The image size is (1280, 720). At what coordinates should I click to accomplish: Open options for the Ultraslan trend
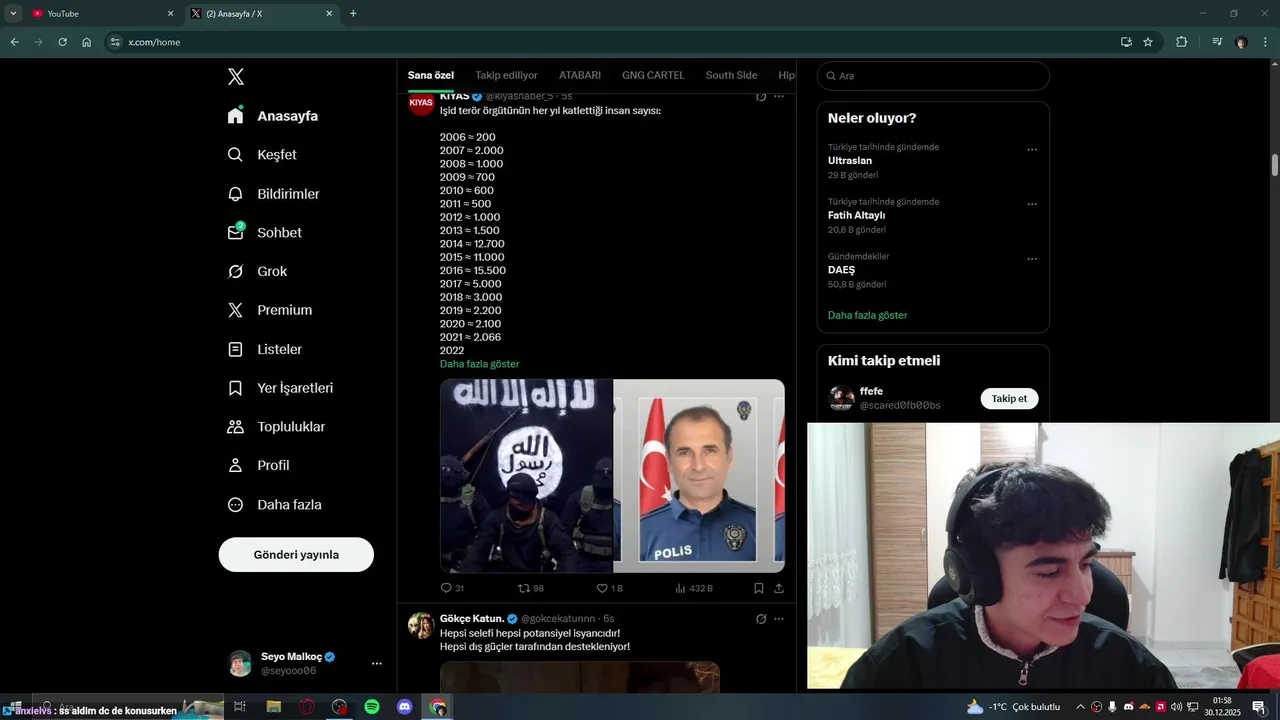tap(1032, 150)
